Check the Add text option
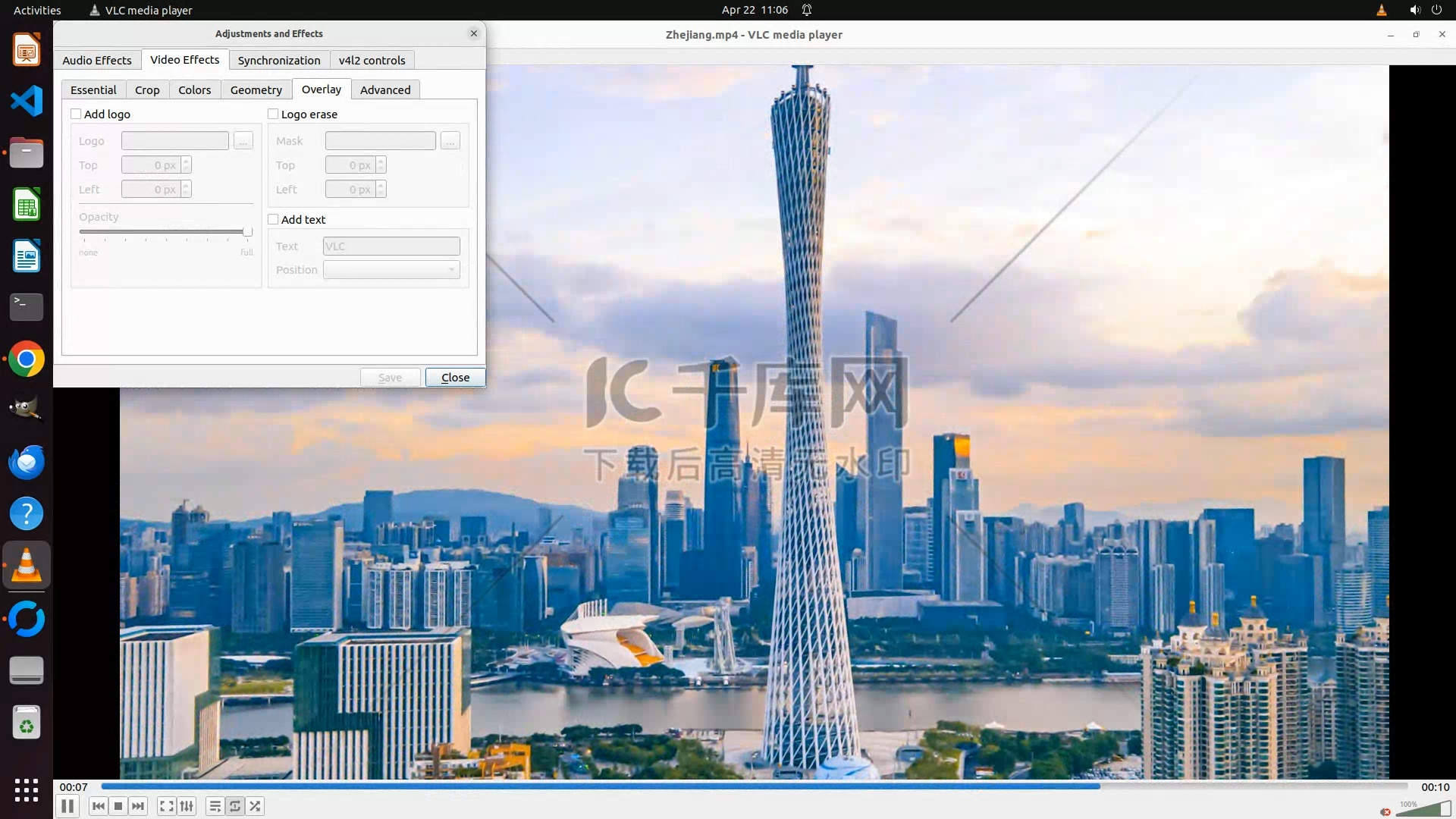Image resolution: width=1456 pixels, height=819 pixels. point(273,219)
